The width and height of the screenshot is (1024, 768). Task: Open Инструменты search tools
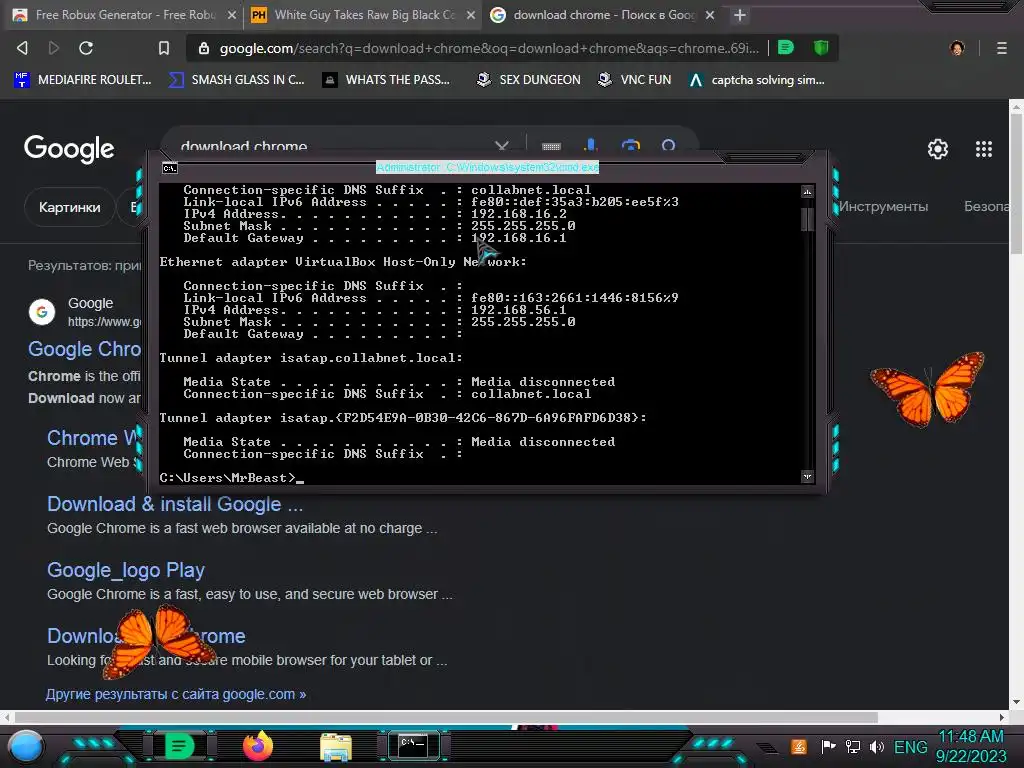click(x=883, y=206)
